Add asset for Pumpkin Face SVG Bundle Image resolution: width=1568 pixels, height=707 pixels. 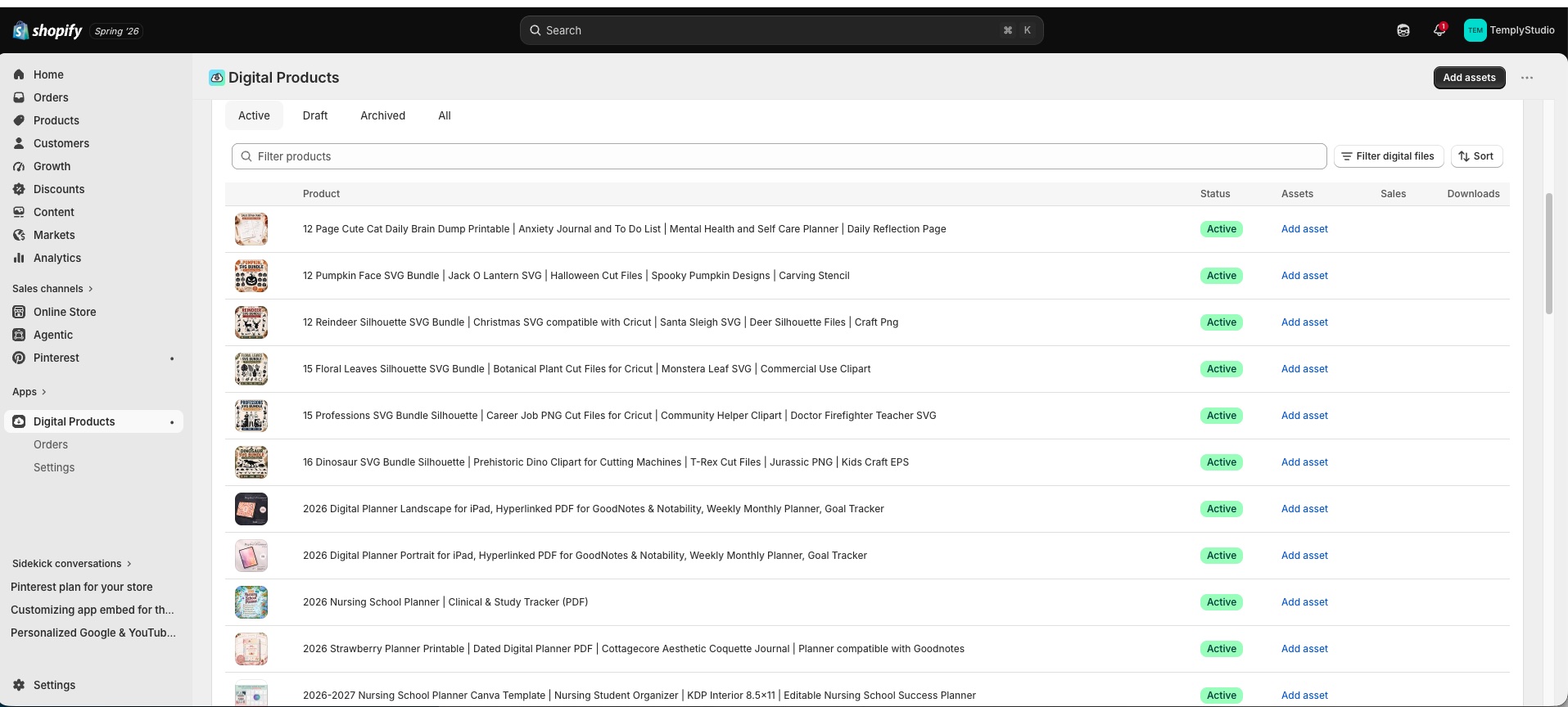point(1304,276)
